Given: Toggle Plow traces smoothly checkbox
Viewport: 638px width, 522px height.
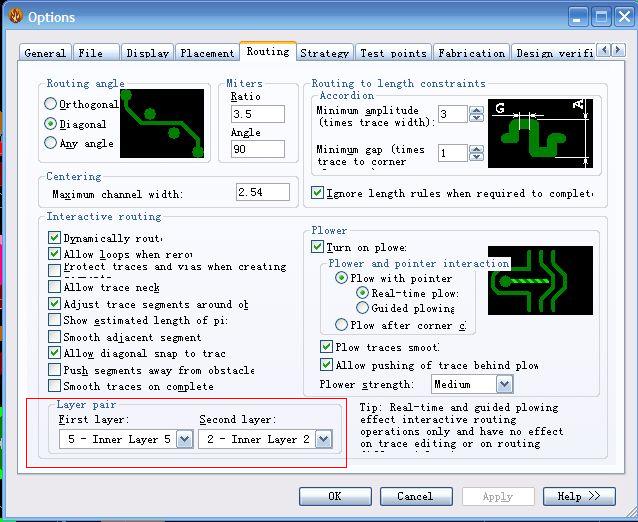Looking at the screenshot, I should pos(326,347).
